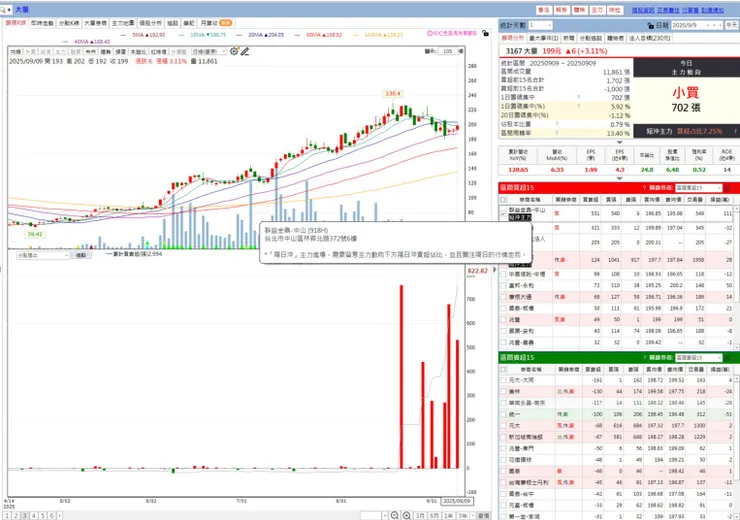
Task: Check the box for 群益金鼎-中山 row
Action: point(503,213)
